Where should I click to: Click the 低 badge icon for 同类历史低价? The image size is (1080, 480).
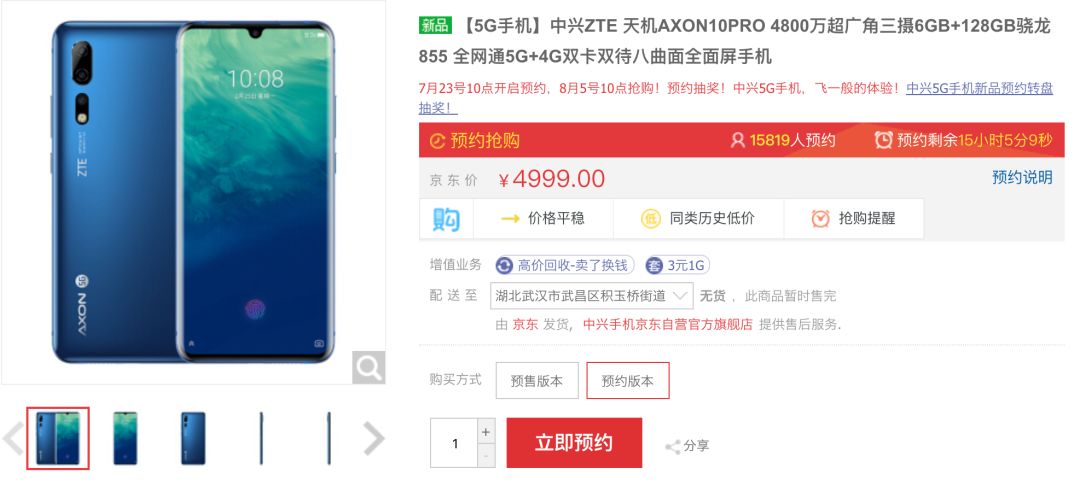click(x=651, y=218)
